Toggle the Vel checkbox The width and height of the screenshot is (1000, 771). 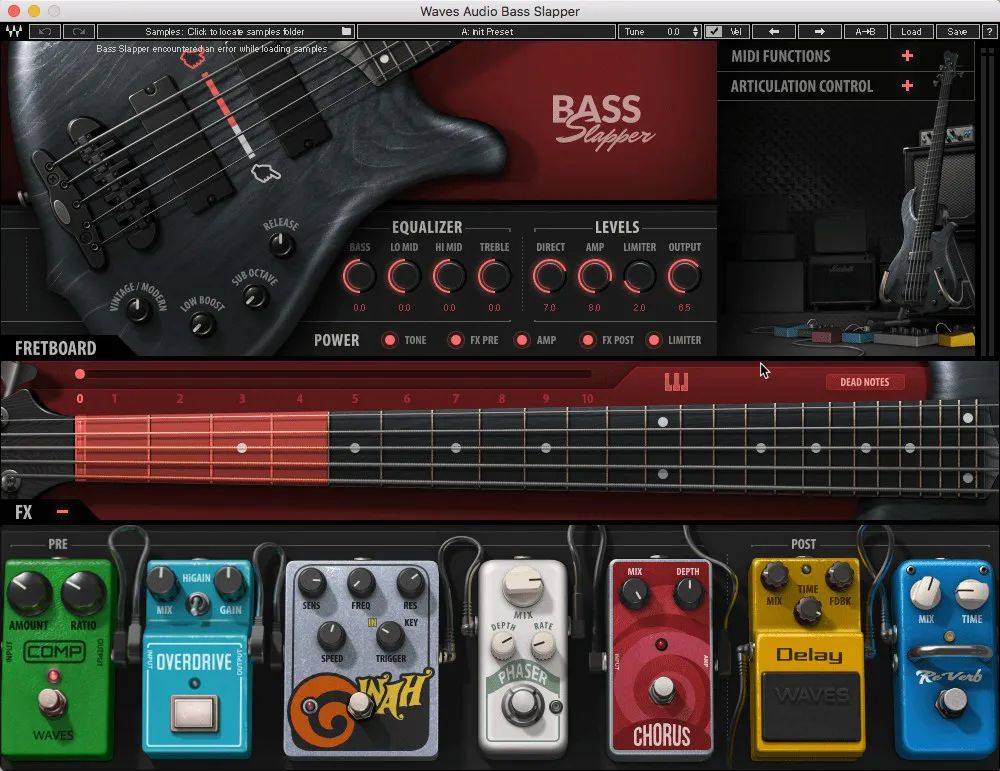[714, 31]
